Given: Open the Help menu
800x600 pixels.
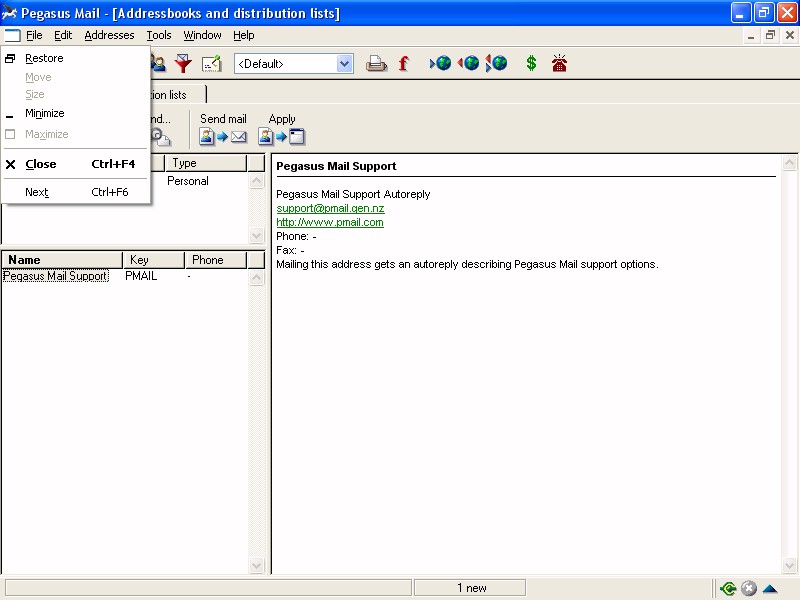Looking at the screenshot, I should [x=243, y=35].
